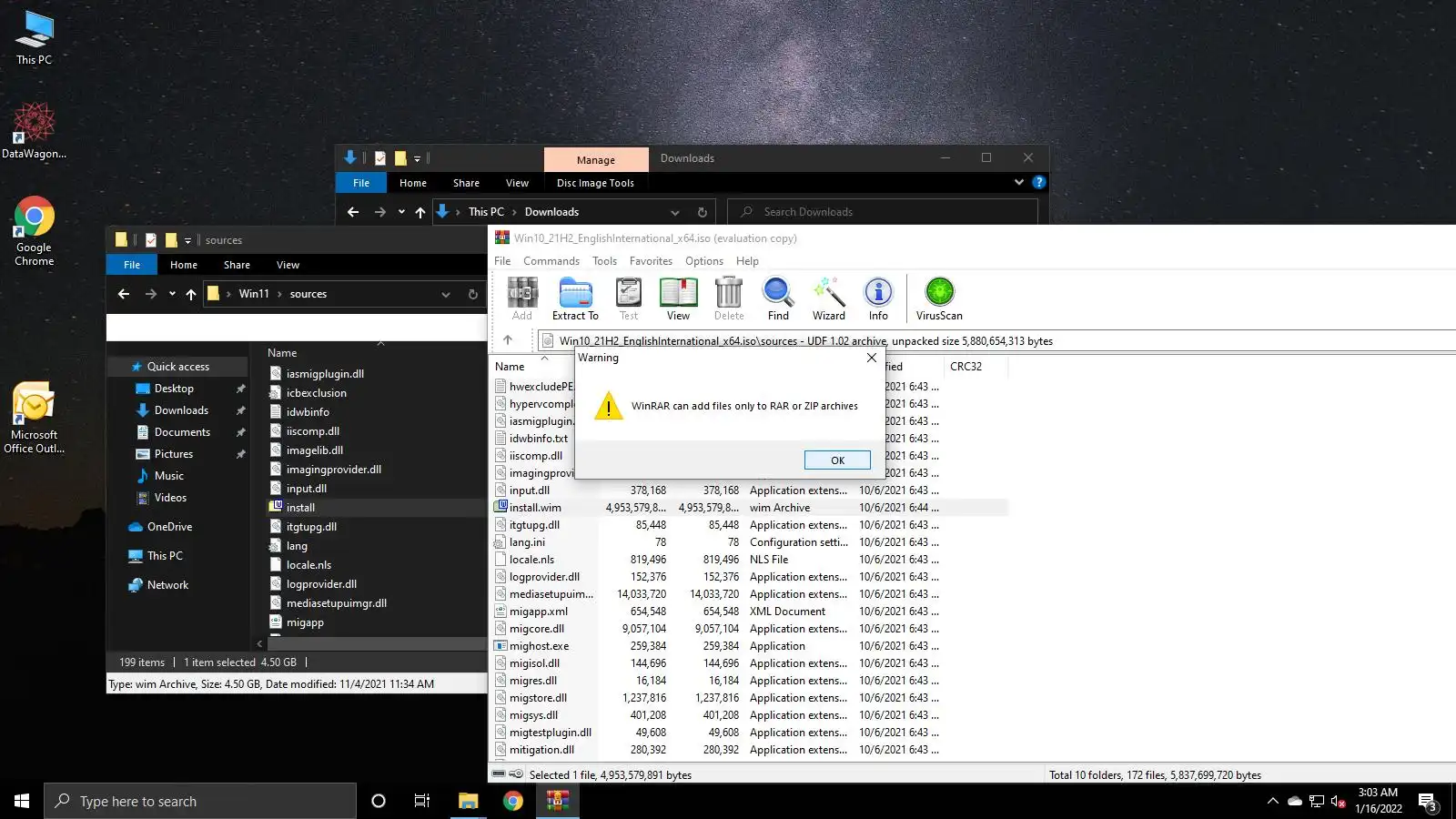Open the File tab in sources window
Viewport: 1456px width, 819px height.
point(132,265)
